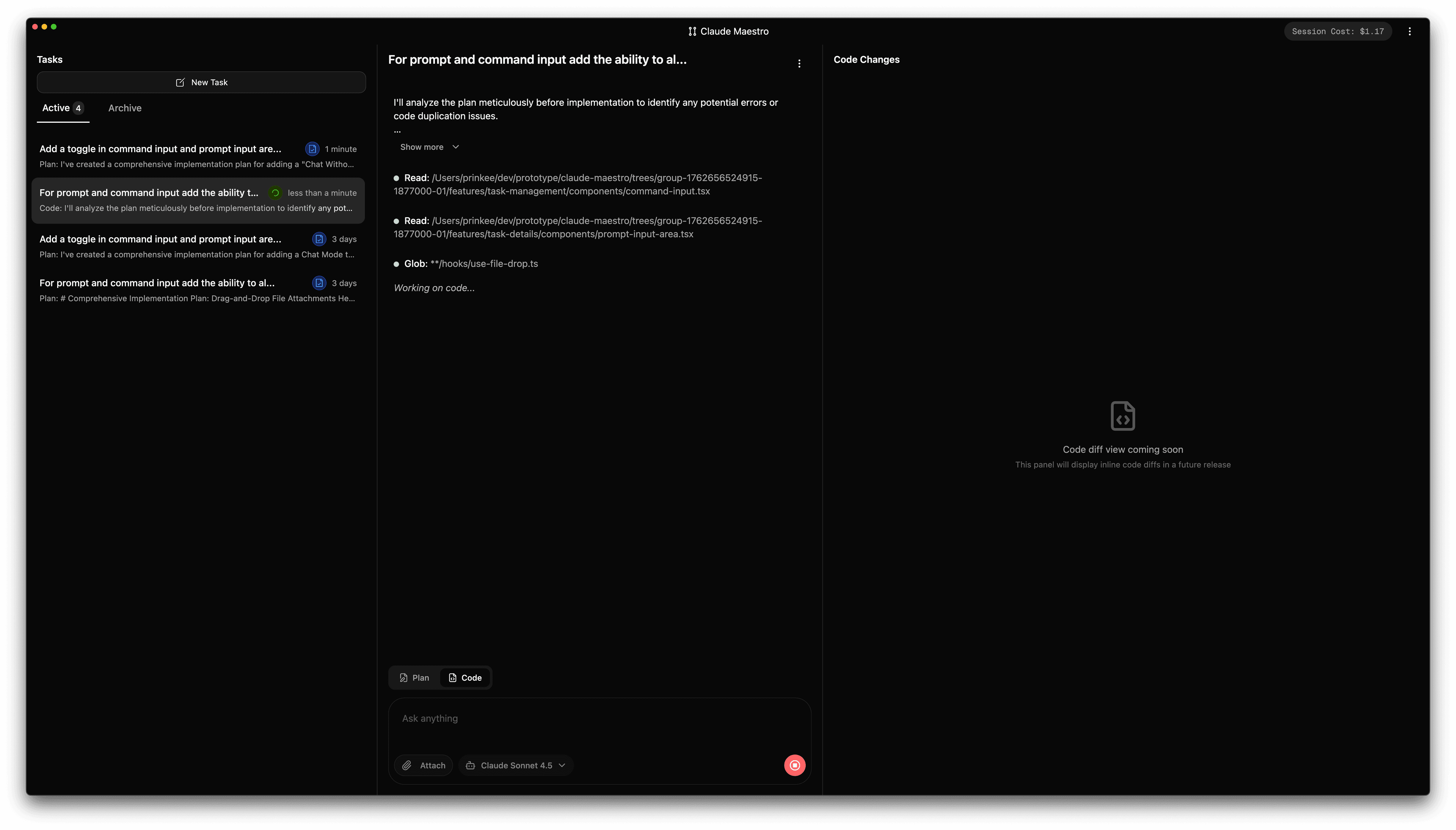Switch to Plan mode
This screenshot has width=1456, height=830.
coord(414,678)
